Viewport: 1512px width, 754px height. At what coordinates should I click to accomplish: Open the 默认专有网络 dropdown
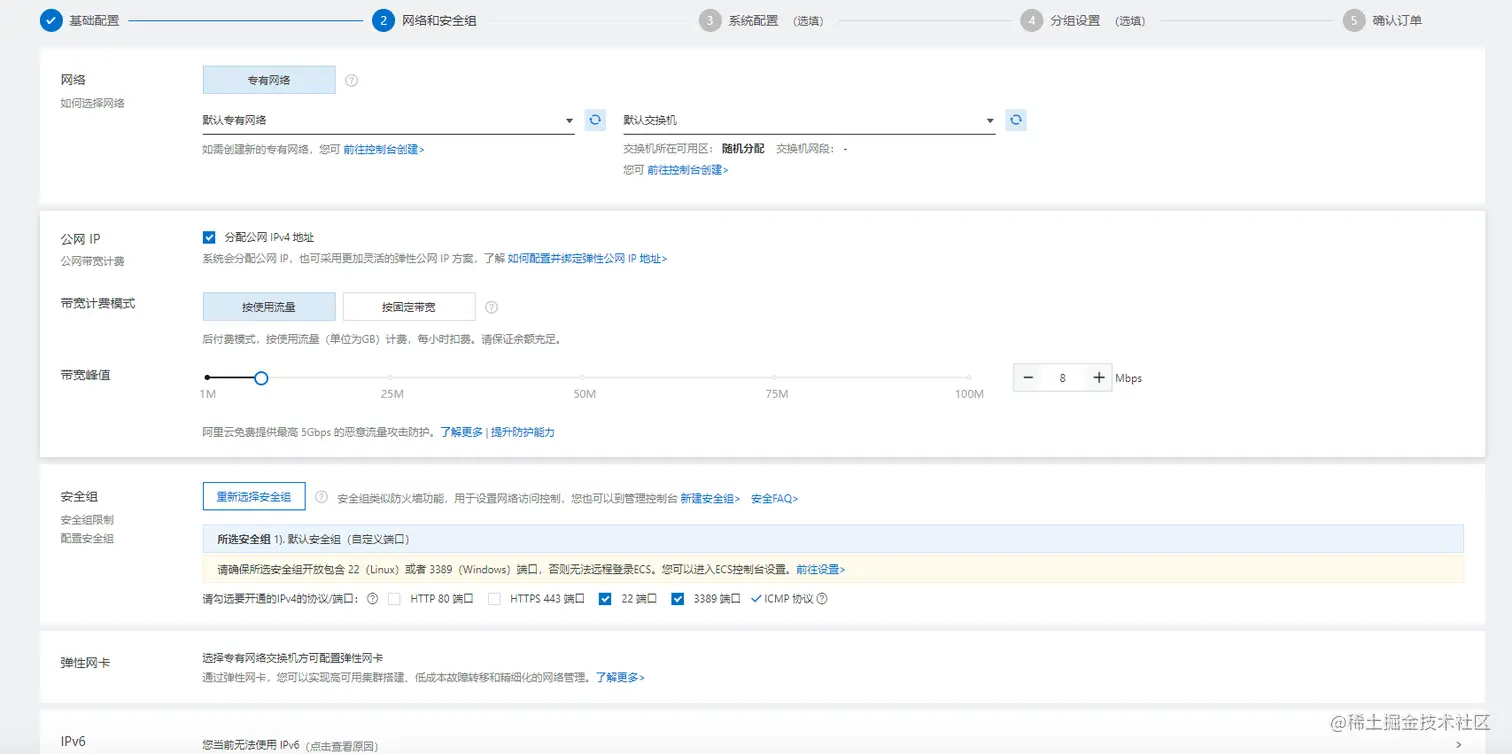[388, 120]
